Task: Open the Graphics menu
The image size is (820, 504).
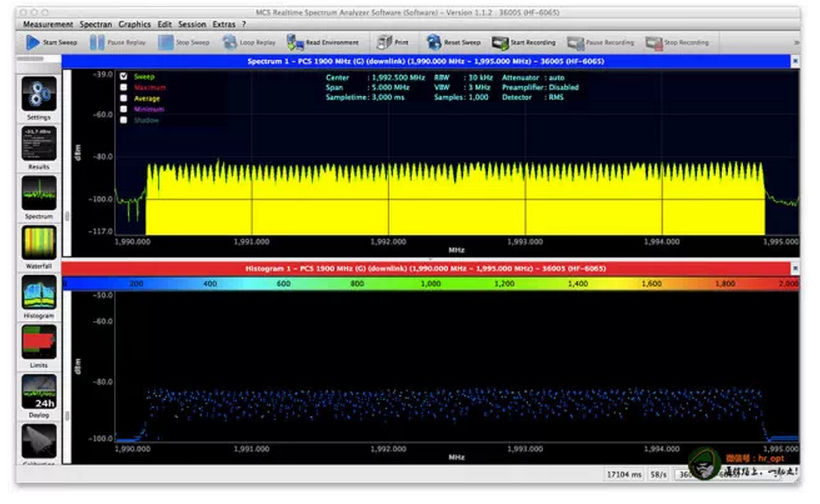Action: [134, 23]
